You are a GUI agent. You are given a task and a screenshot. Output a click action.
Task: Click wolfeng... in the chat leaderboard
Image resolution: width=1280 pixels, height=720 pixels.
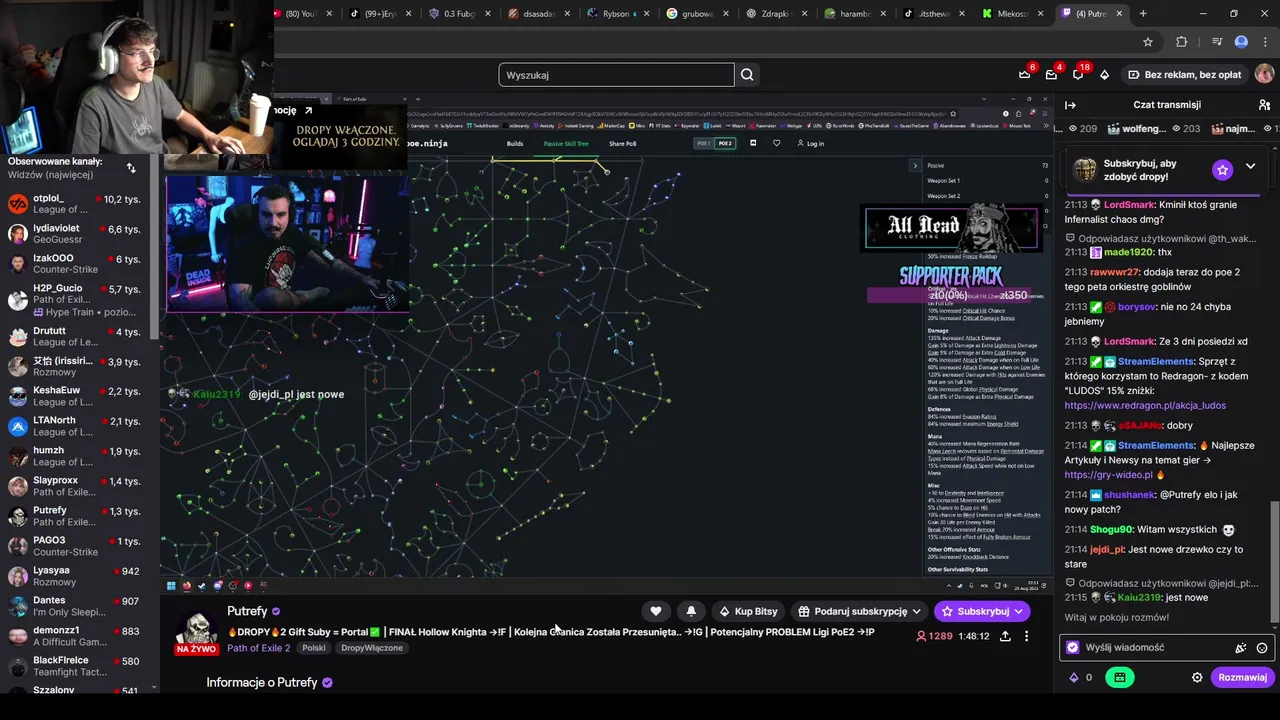tap(1144, 129)
